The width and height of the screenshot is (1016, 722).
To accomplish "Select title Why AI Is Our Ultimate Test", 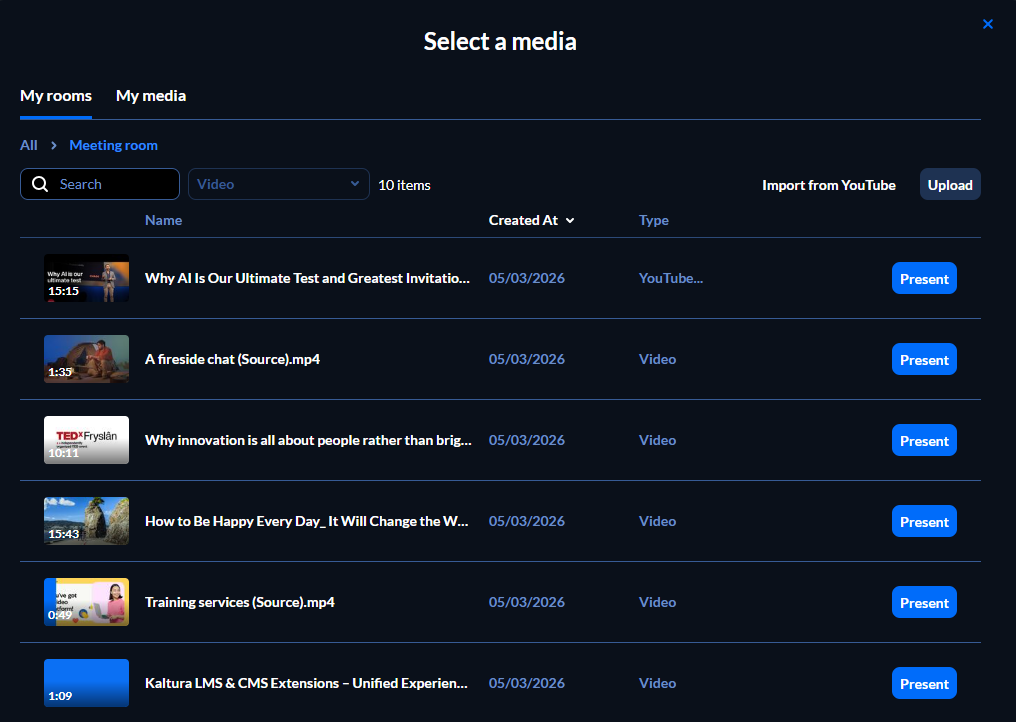I will pyautogui.click(x=307, y=278).
